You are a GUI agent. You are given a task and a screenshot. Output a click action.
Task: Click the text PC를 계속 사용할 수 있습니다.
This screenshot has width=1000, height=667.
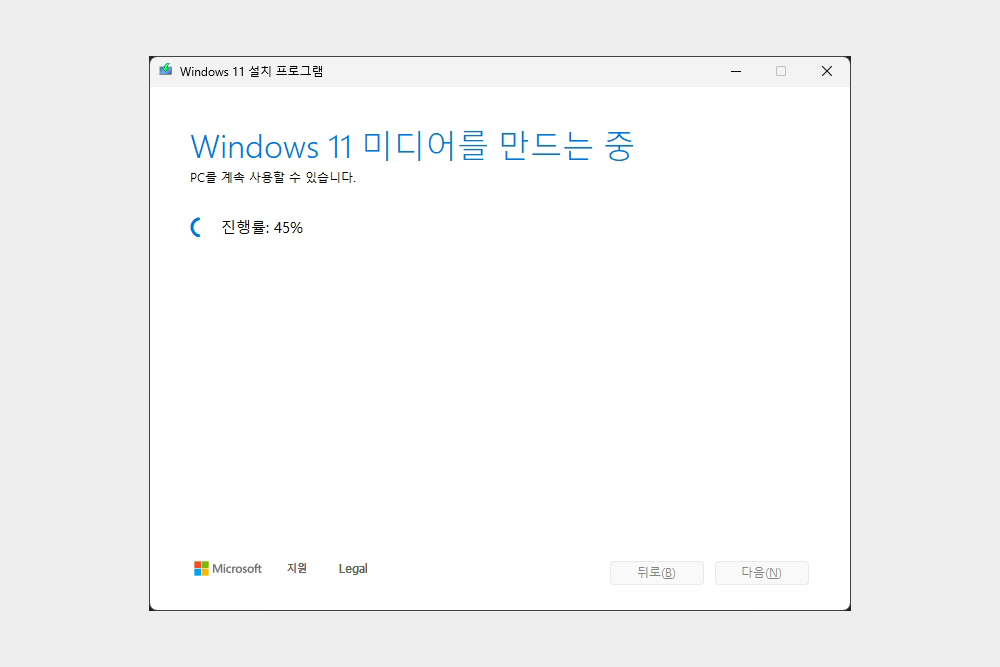coord(273,177)
